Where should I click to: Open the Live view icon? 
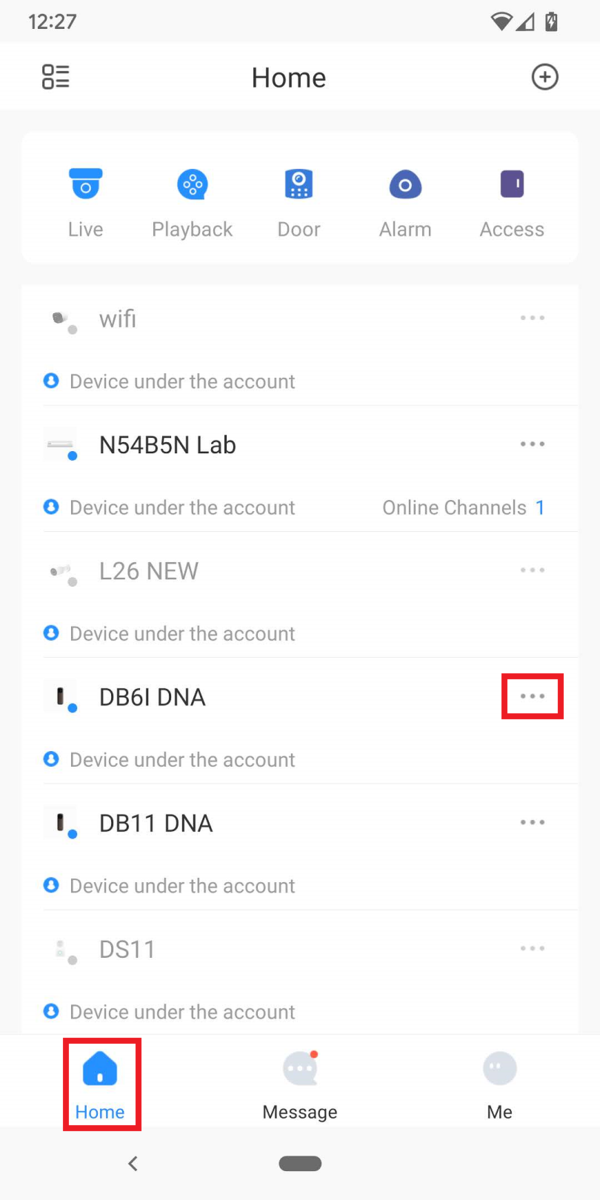[85, 186]
